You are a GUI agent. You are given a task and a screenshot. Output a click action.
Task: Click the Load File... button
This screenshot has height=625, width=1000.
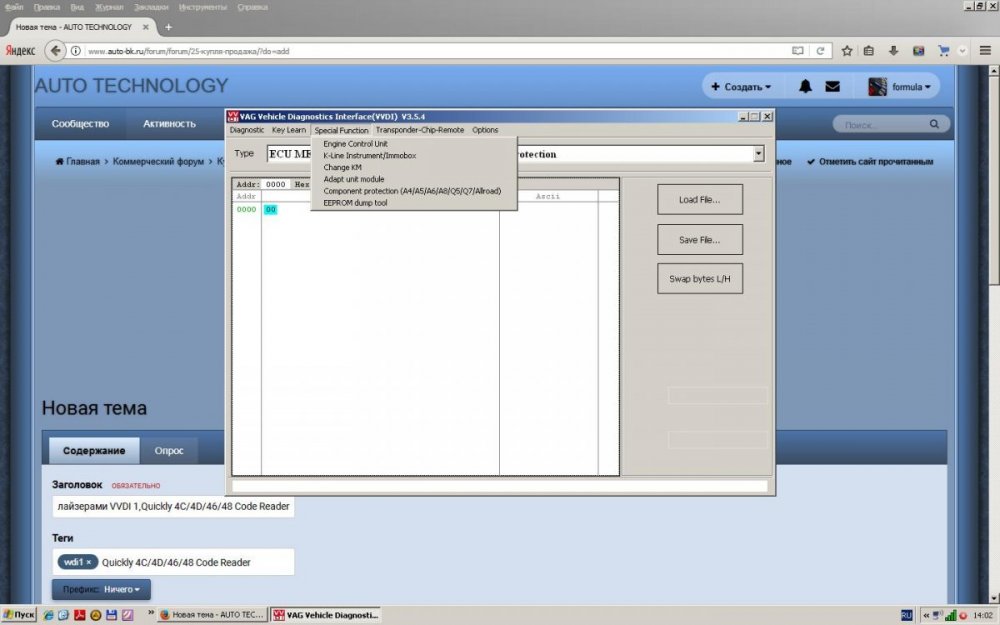[x=700, y=200]
